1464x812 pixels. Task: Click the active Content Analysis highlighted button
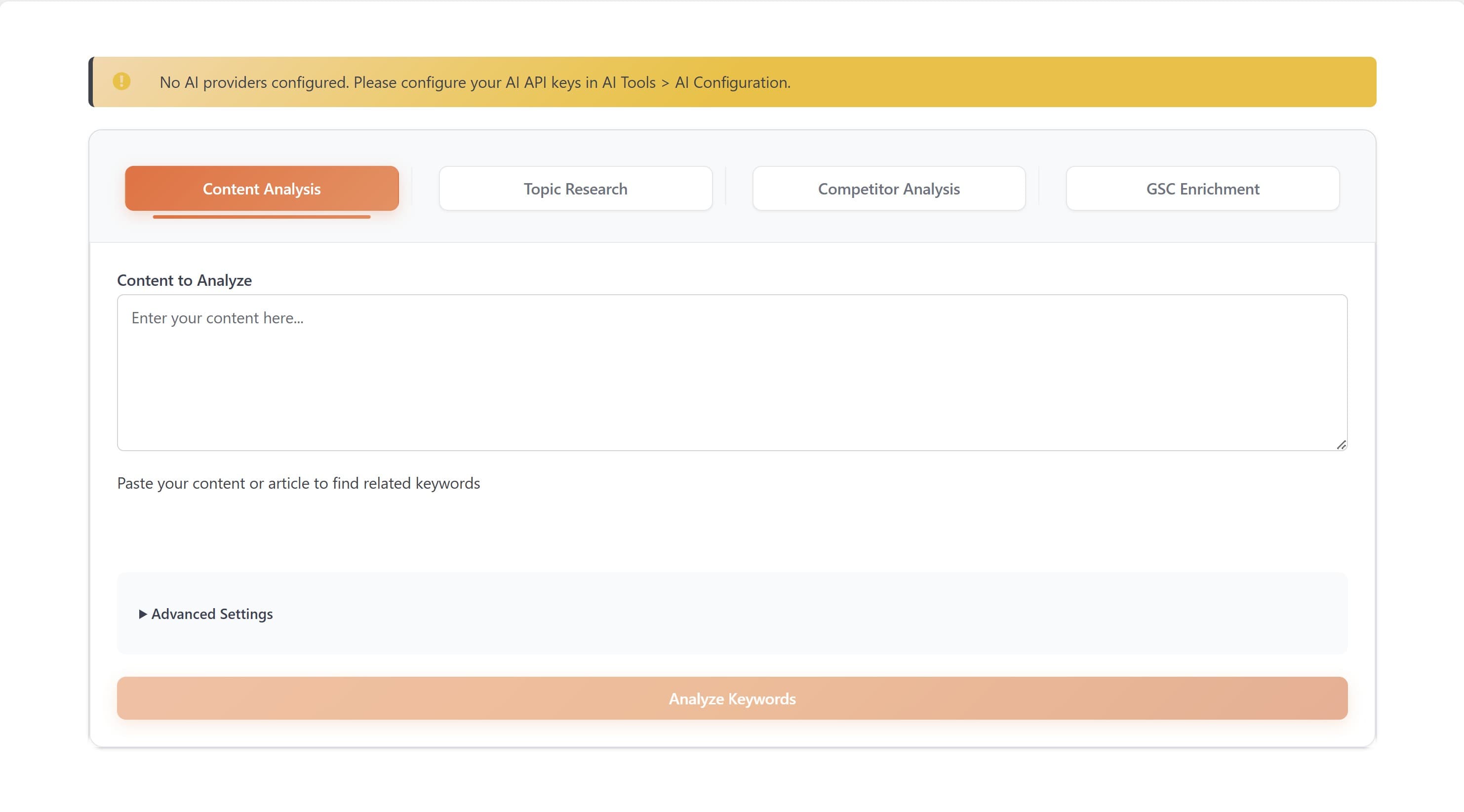261,188
